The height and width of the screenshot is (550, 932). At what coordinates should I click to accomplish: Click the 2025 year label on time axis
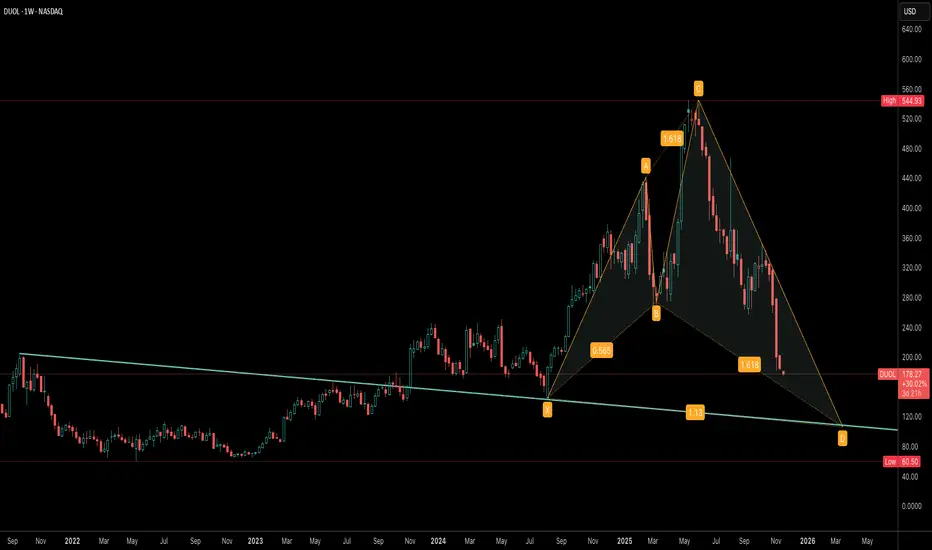click(625, 541)
